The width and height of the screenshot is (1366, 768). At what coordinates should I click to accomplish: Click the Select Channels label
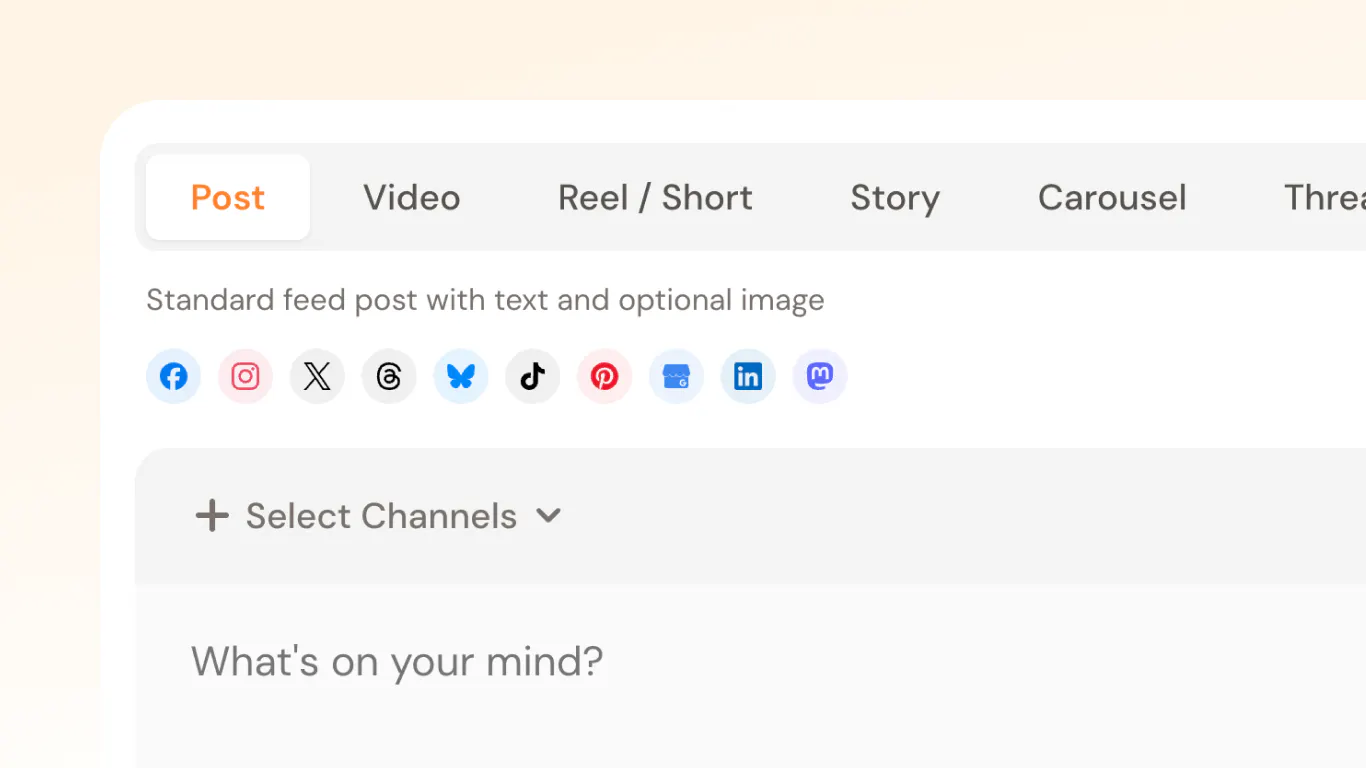pos(381,516)
